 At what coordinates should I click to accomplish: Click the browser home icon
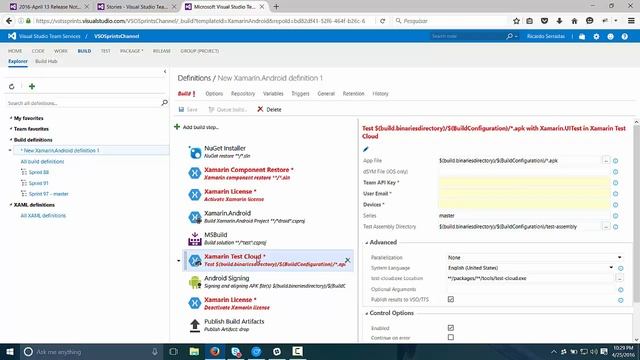[574, 21]
